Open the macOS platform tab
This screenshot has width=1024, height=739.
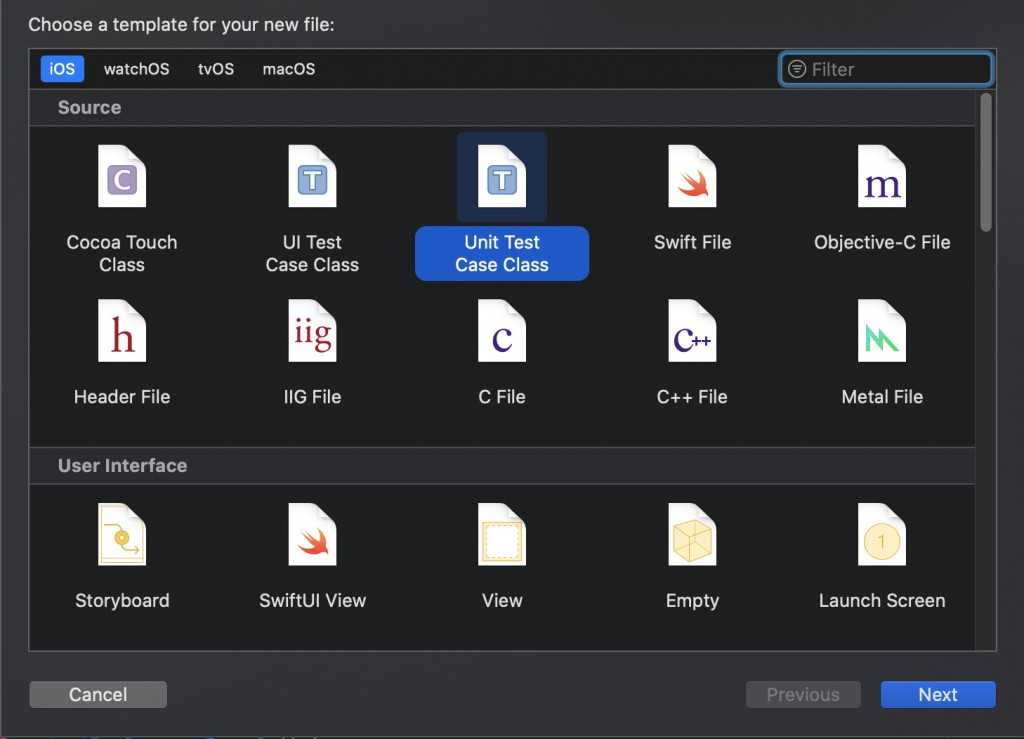pyautogui.click(x=288, y=69)
